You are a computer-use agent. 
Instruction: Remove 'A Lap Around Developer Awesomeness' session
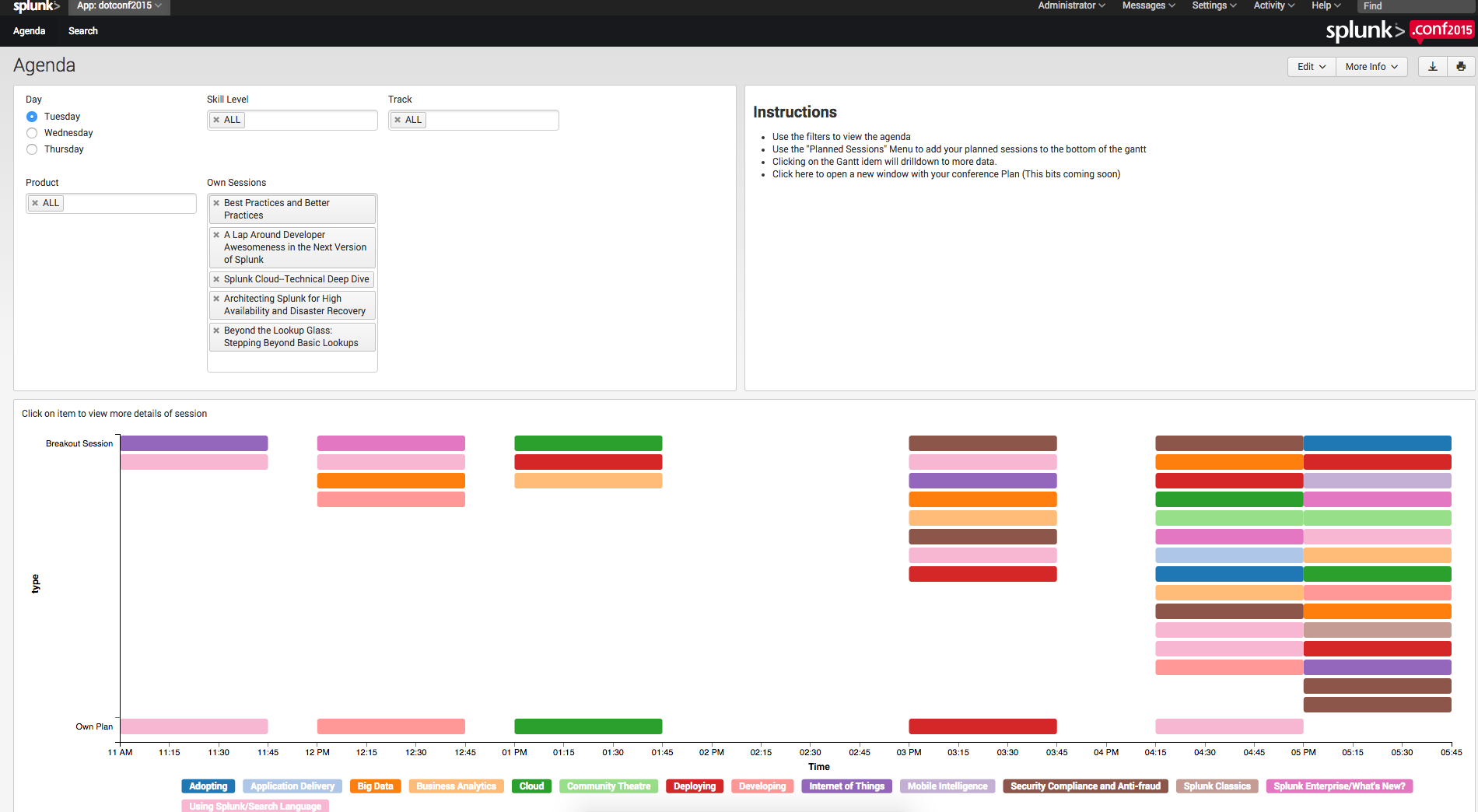(x=216, y=235)
